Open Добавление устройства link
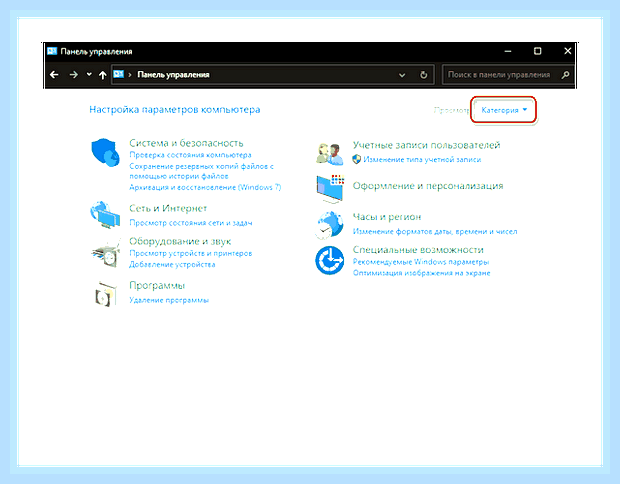Screen dimensions: 620x484 [172, 265]
